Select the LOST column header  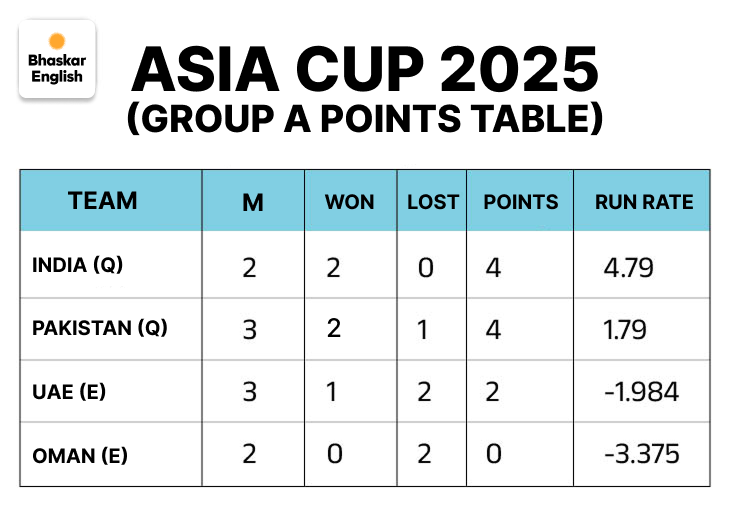point(433,202)
